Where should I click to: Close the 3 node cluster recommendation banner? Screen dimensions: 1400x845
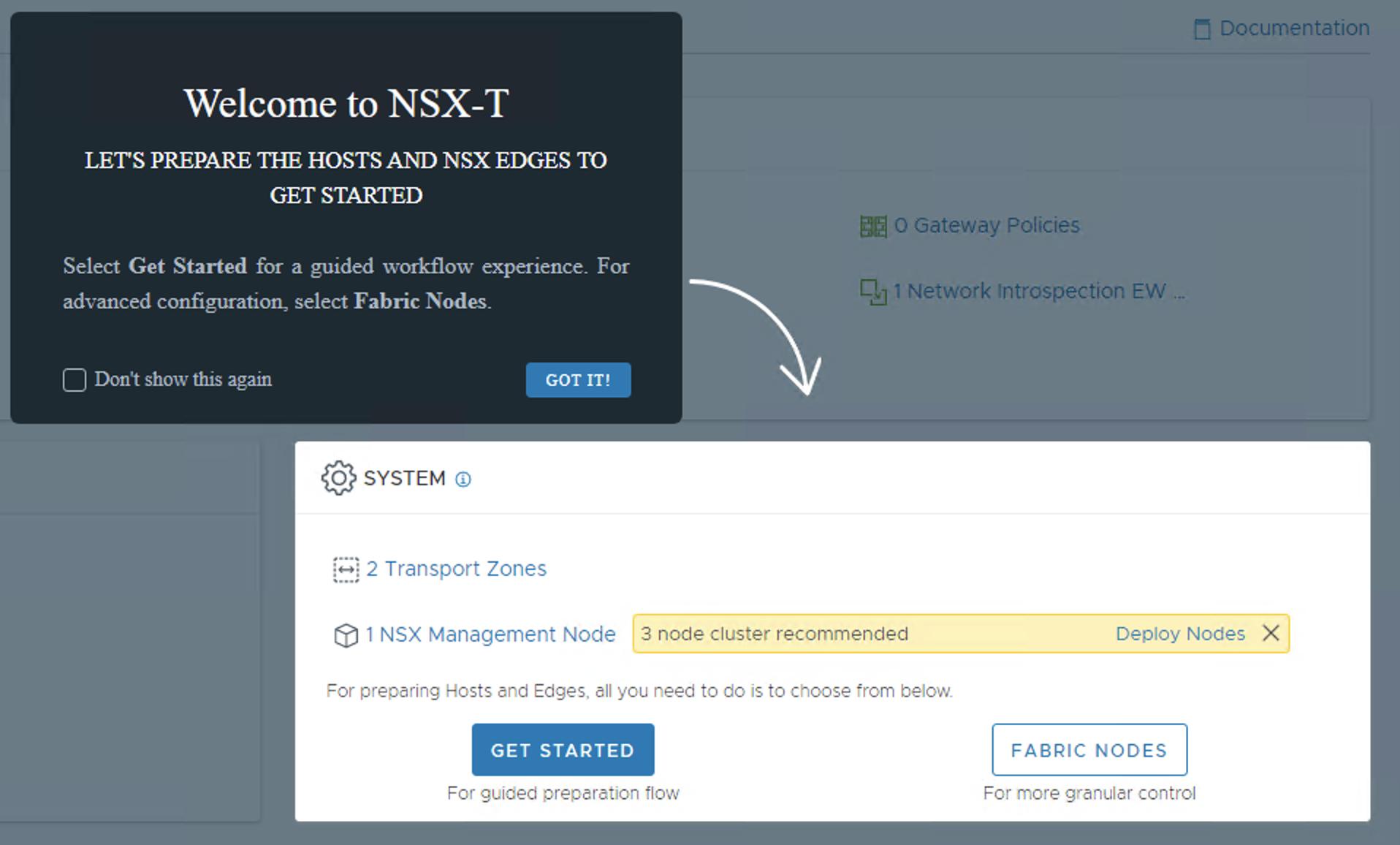pyautogui.click(x=1271, y=633)
